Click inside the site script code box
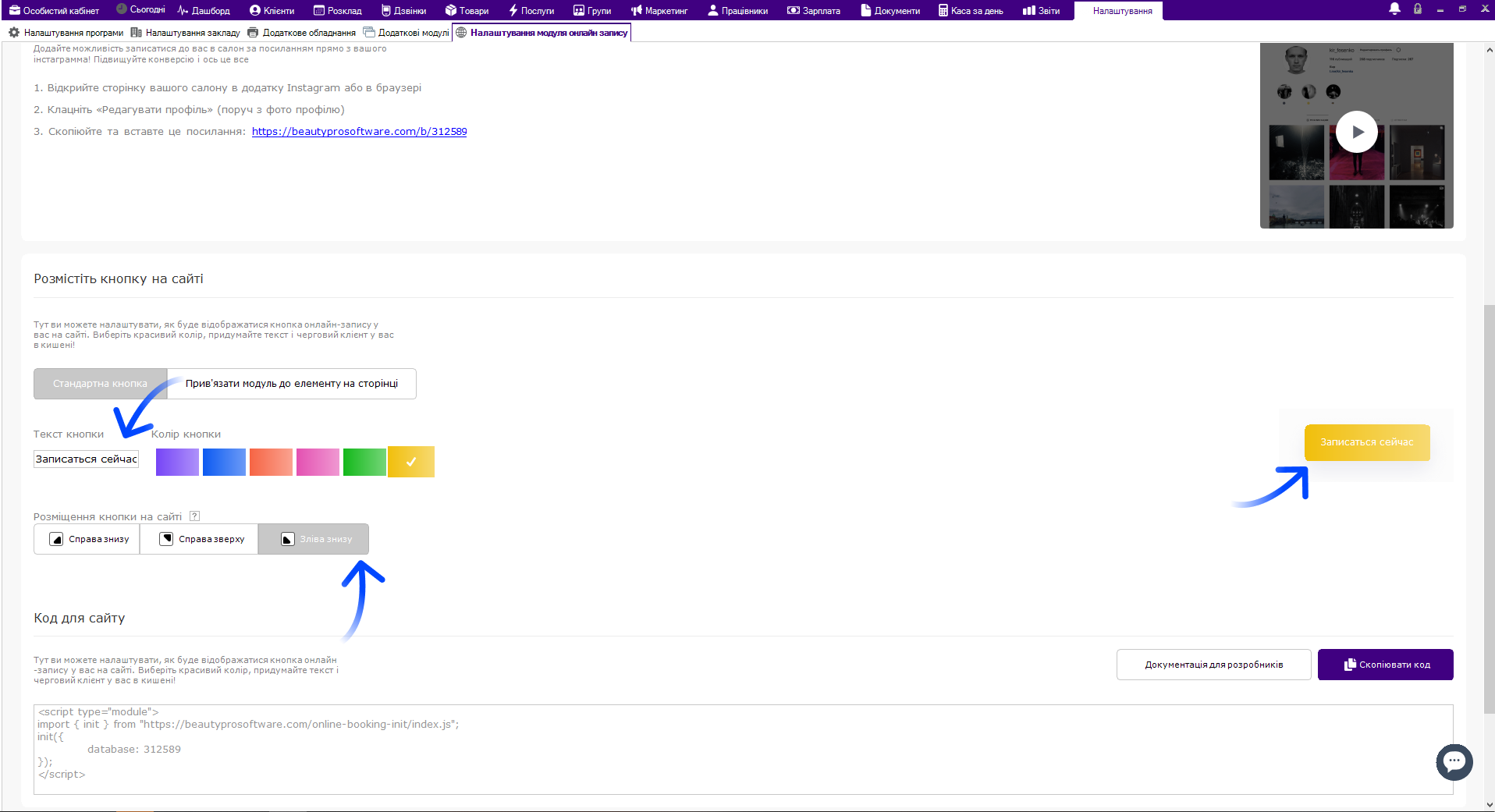The image size is (1495, 812). click(x=744, y=750)
